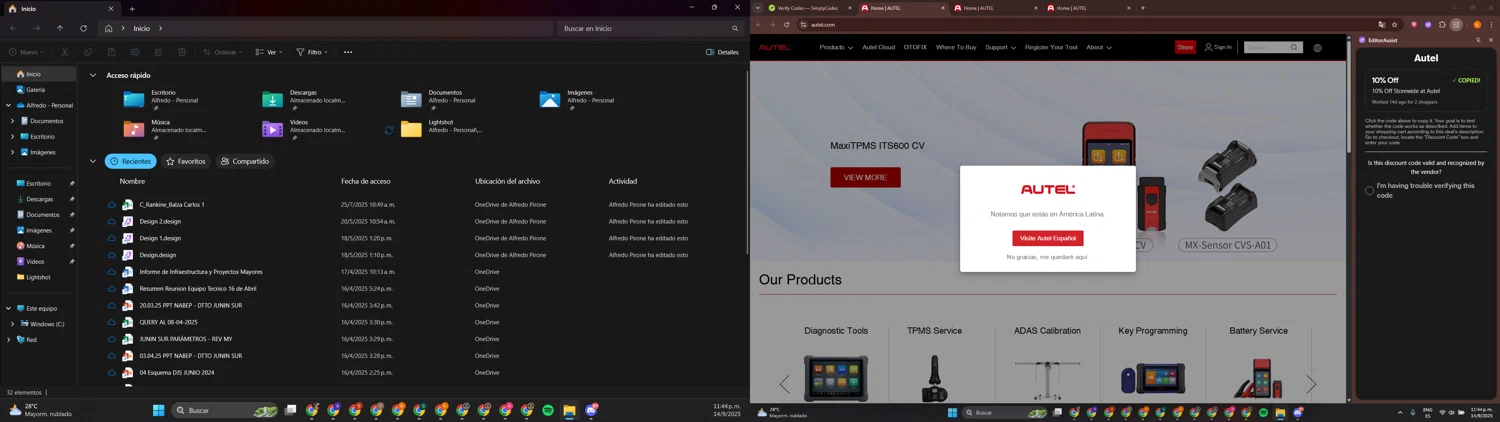
Task: Click VIEW MORE on MaxiTPMS banner
Action: [x=865, y=177]
